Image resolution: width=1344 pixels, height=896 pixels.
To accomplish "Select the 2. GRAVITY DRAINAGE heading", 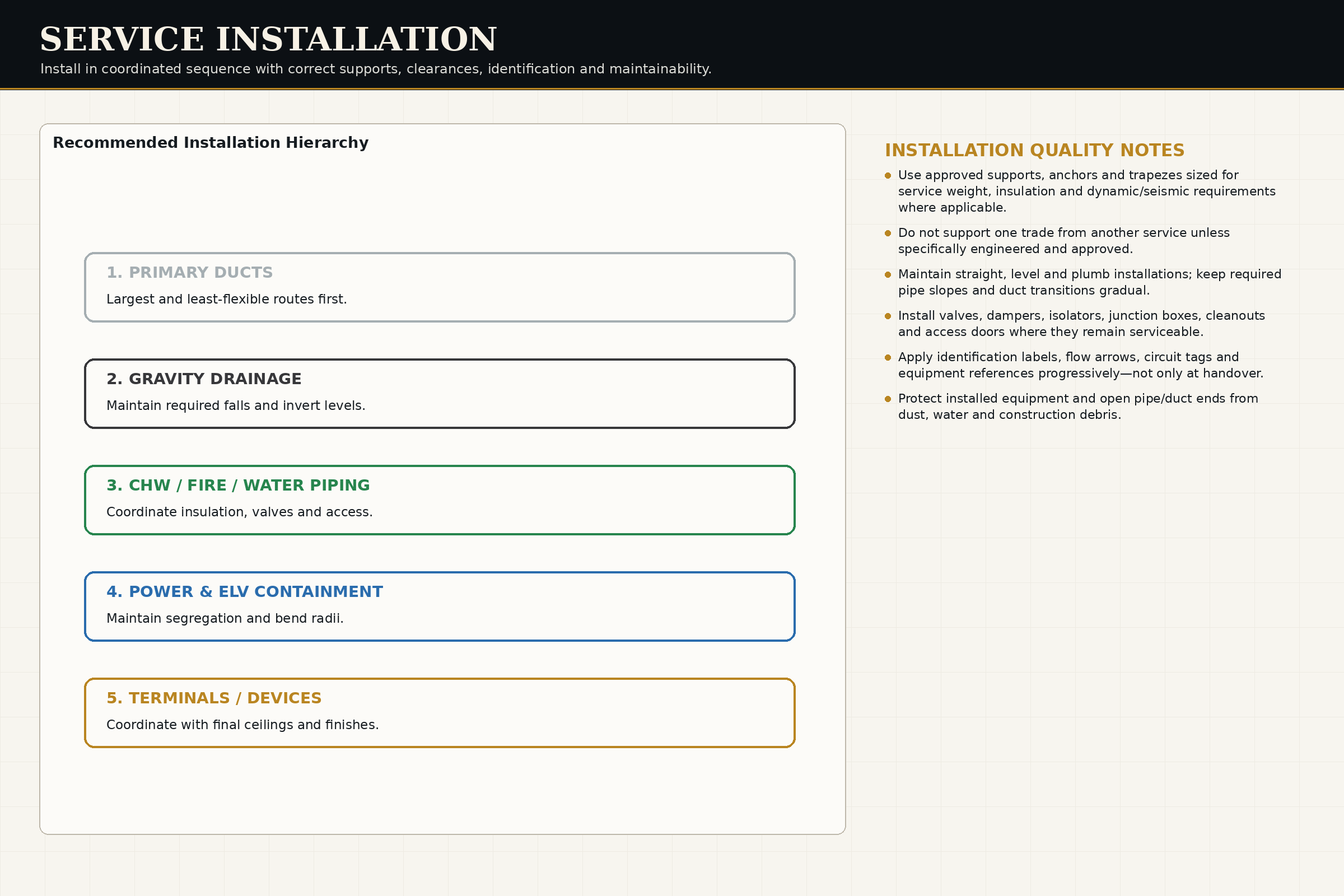I will 204,379.
